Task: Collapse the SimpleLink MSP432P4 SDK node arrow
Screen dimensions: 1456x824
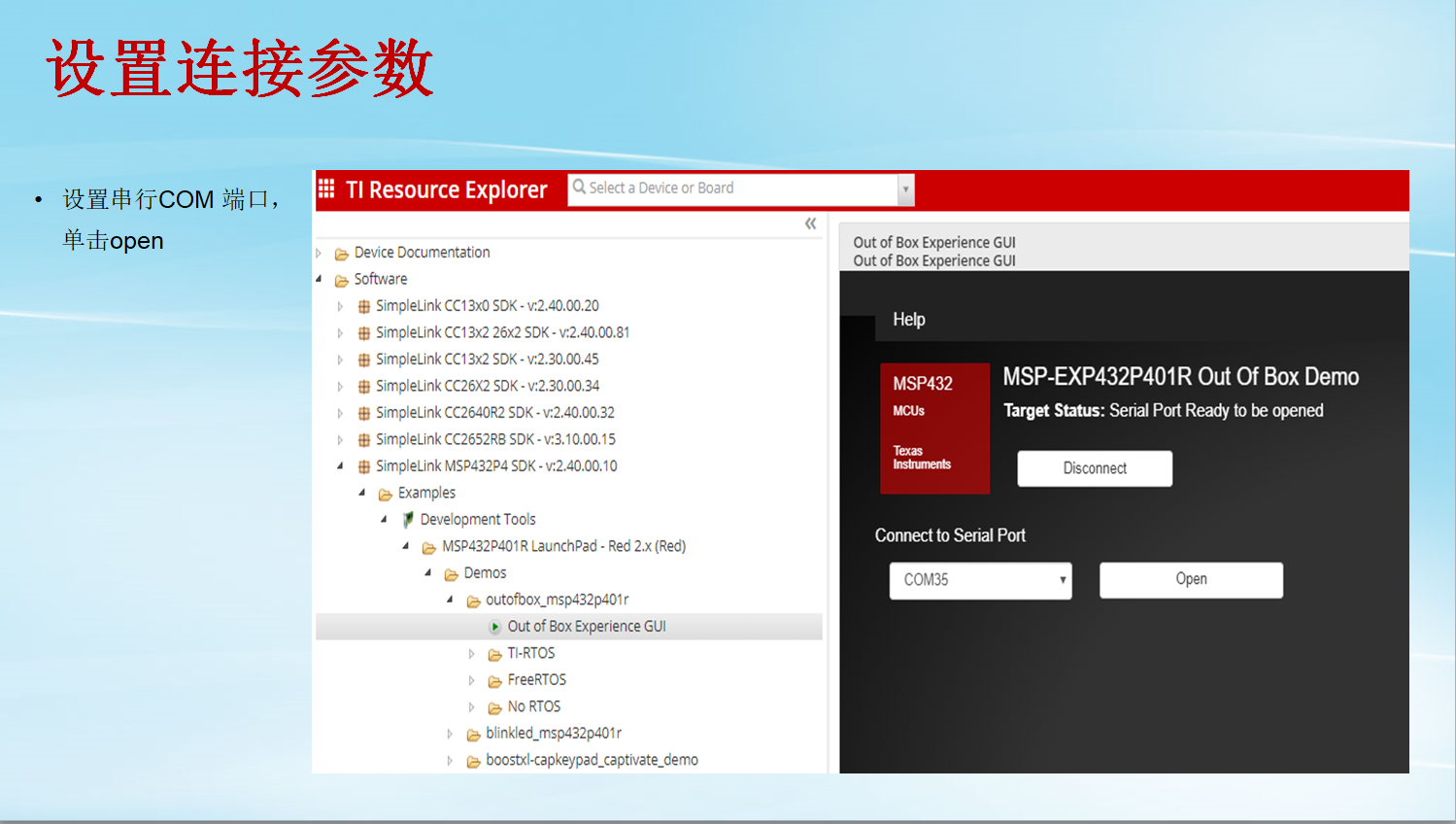Action: 340,466
